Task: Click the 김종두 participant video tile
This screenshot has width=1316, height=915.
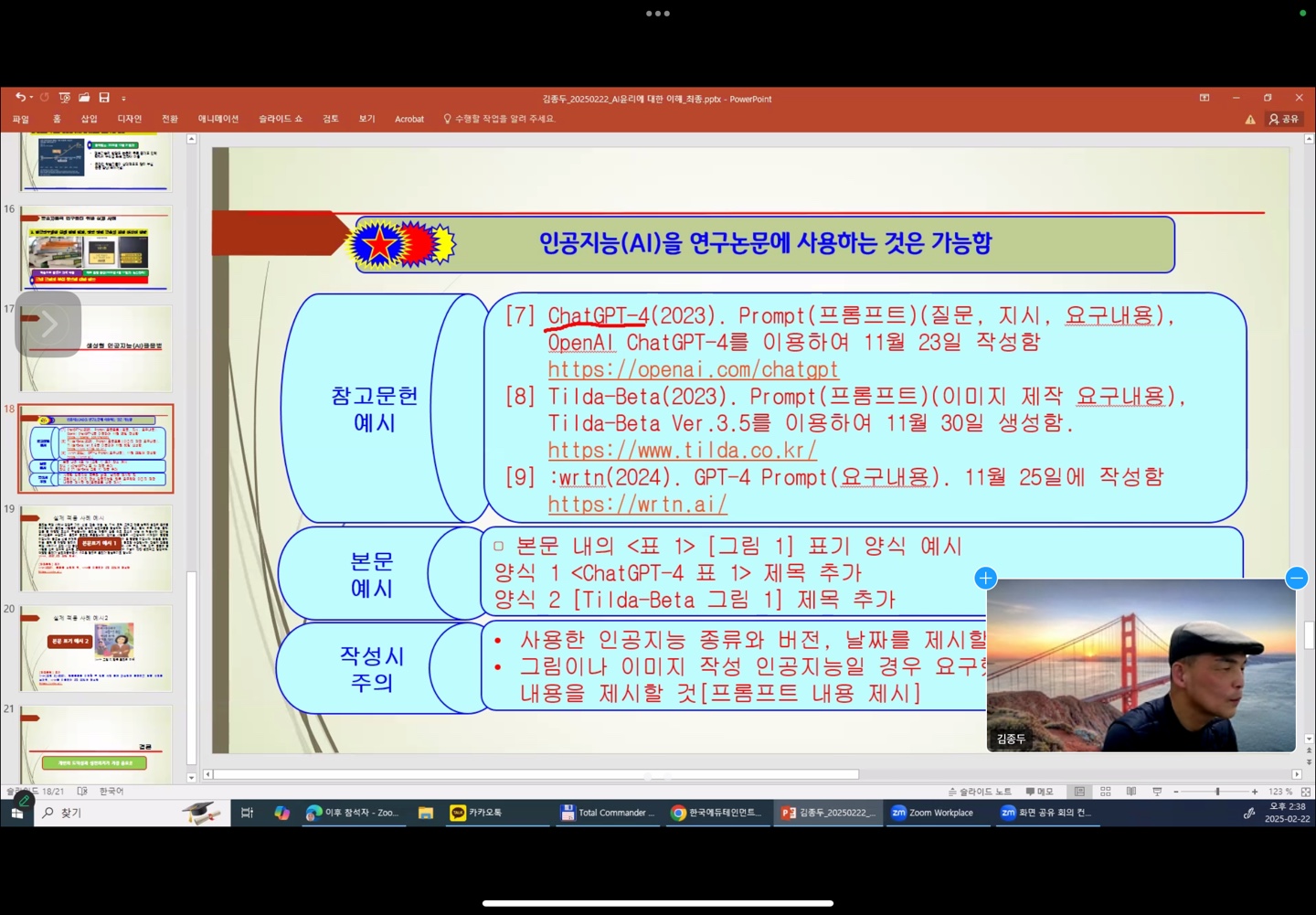Action: (x=1141, y=665)
